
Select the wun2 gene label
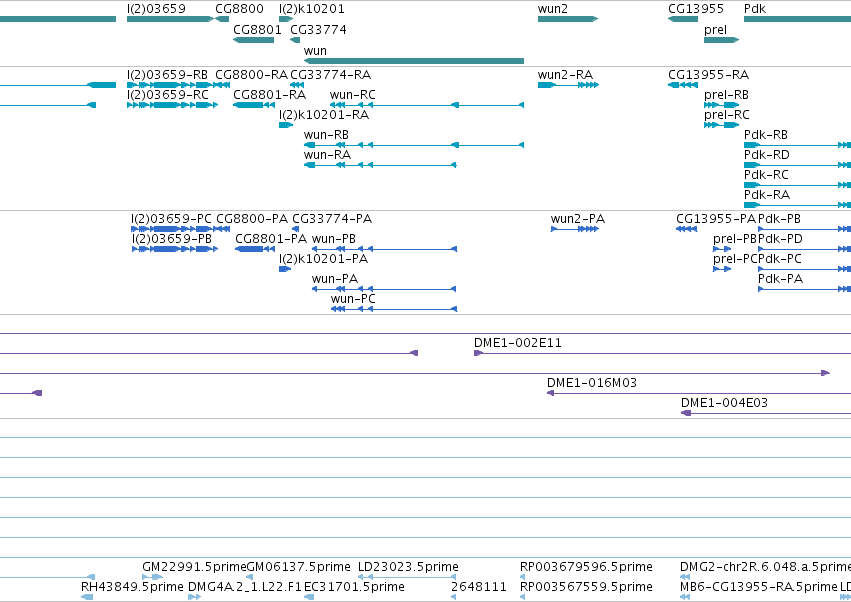point(552,9)
